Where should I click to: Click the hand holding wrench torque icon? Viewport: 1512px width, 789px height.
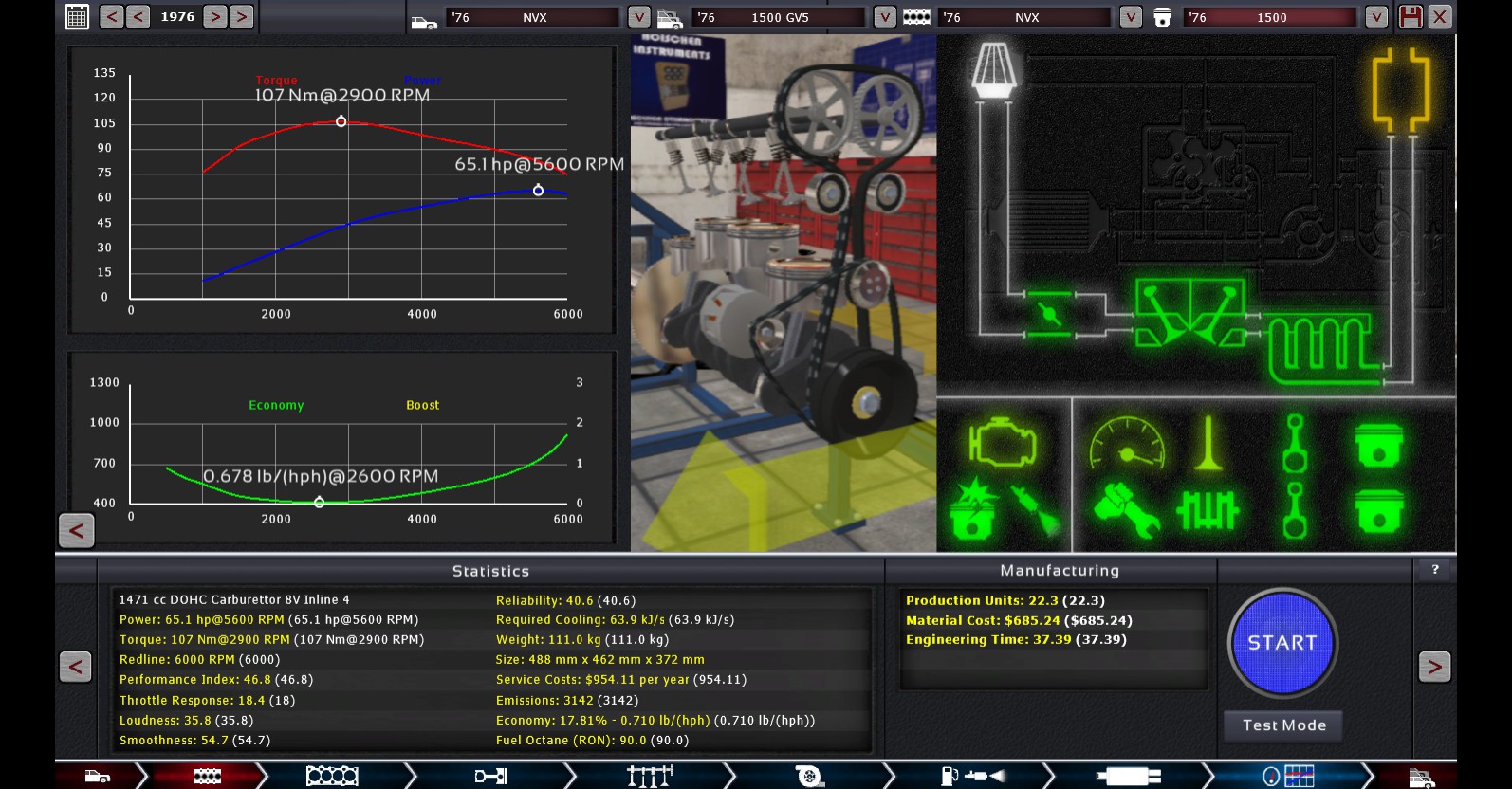[1126, 510]
